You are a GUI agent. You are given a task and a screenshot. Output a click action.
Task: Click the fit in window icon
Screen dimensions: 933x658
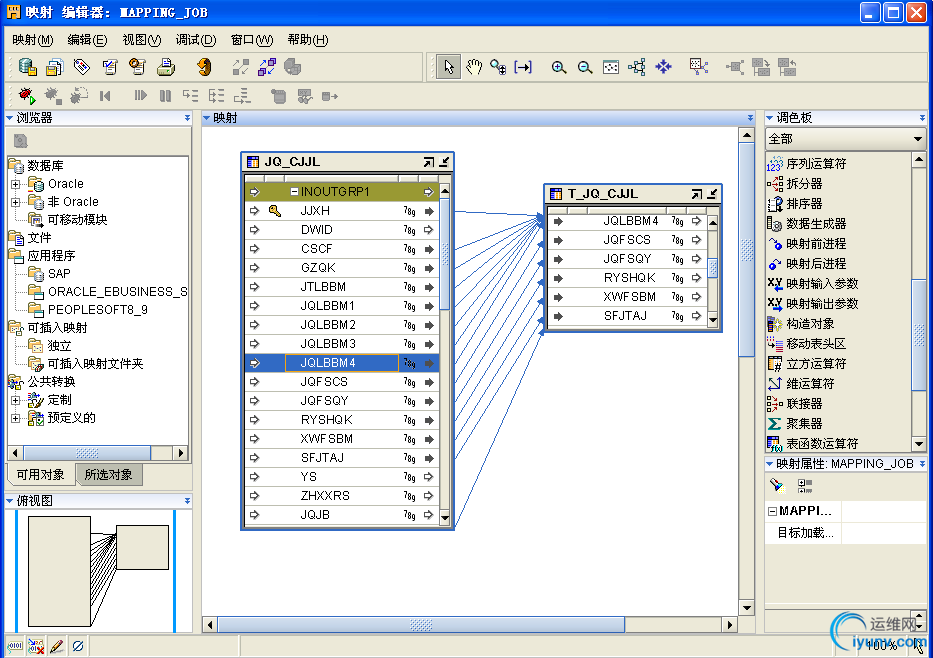pyautogui.click(x=610, y=67)
